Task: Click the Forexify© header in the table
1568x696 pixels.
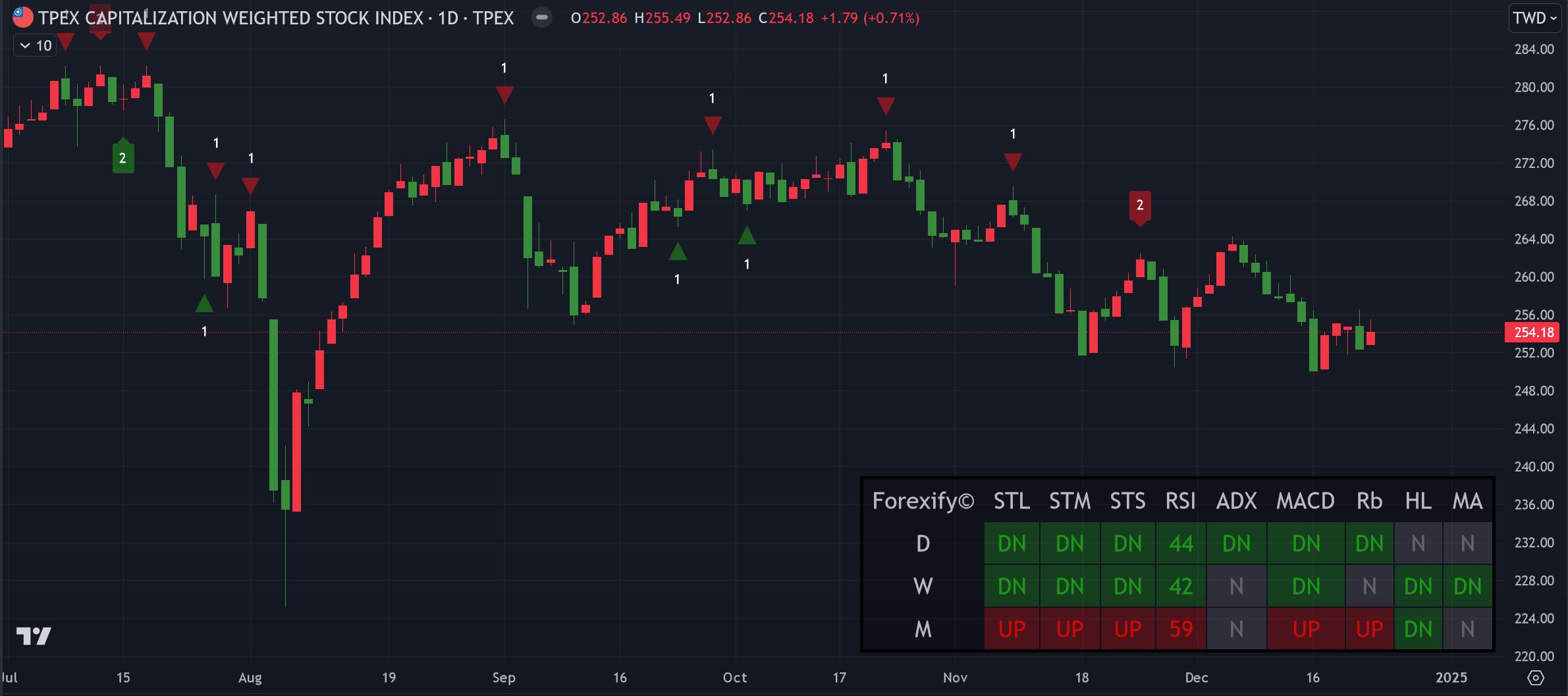Action: tap(923, 501)
